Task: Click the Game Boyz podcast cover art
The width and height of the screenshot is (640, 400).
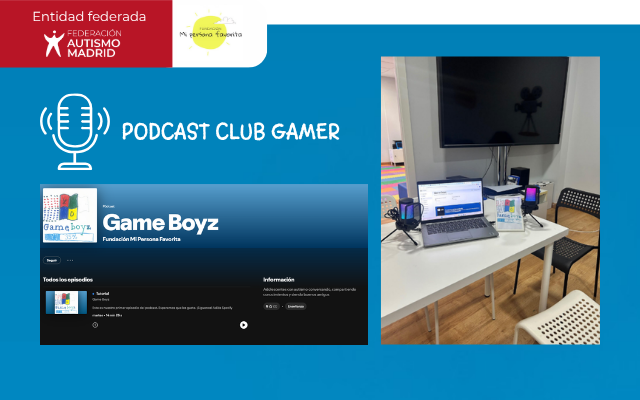Action: coord(70,215)
